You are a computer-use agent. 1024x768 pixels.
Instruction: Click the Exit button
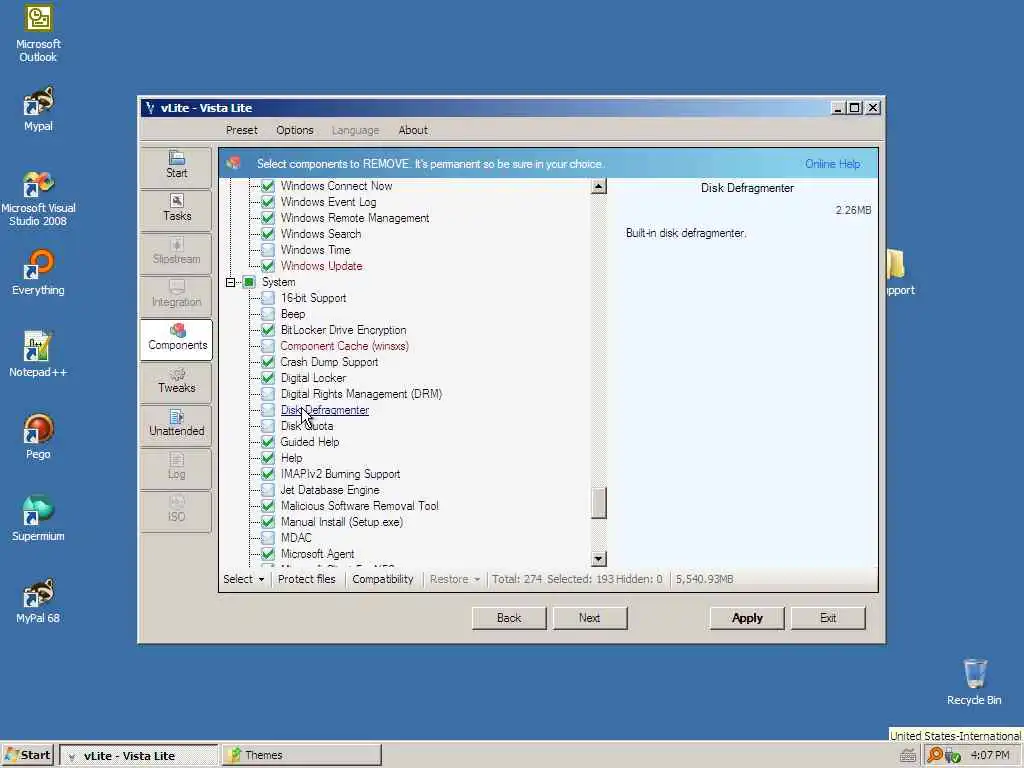[x=828, y=618]
